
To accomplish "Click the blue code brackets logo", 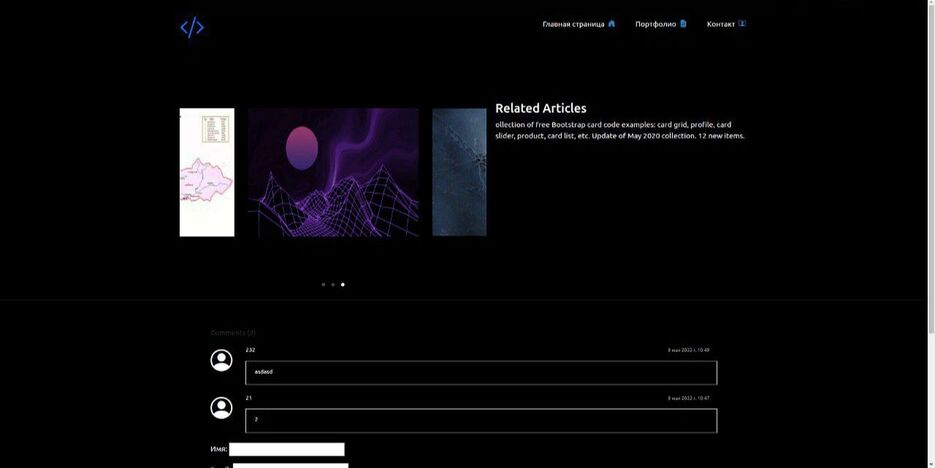I will (x=192, y=28).
